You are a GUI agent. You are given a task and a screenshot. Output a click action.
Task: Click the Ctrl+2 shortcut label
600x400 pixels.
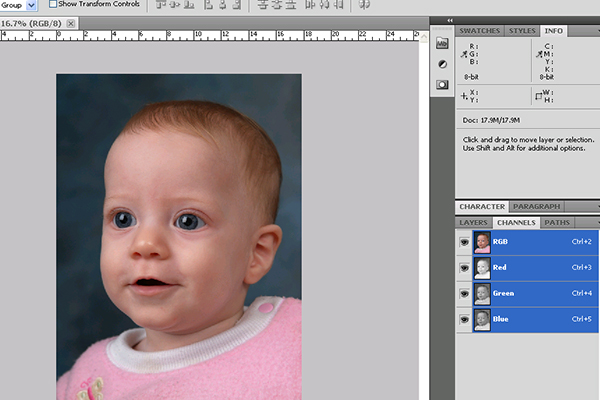point(582,242)
